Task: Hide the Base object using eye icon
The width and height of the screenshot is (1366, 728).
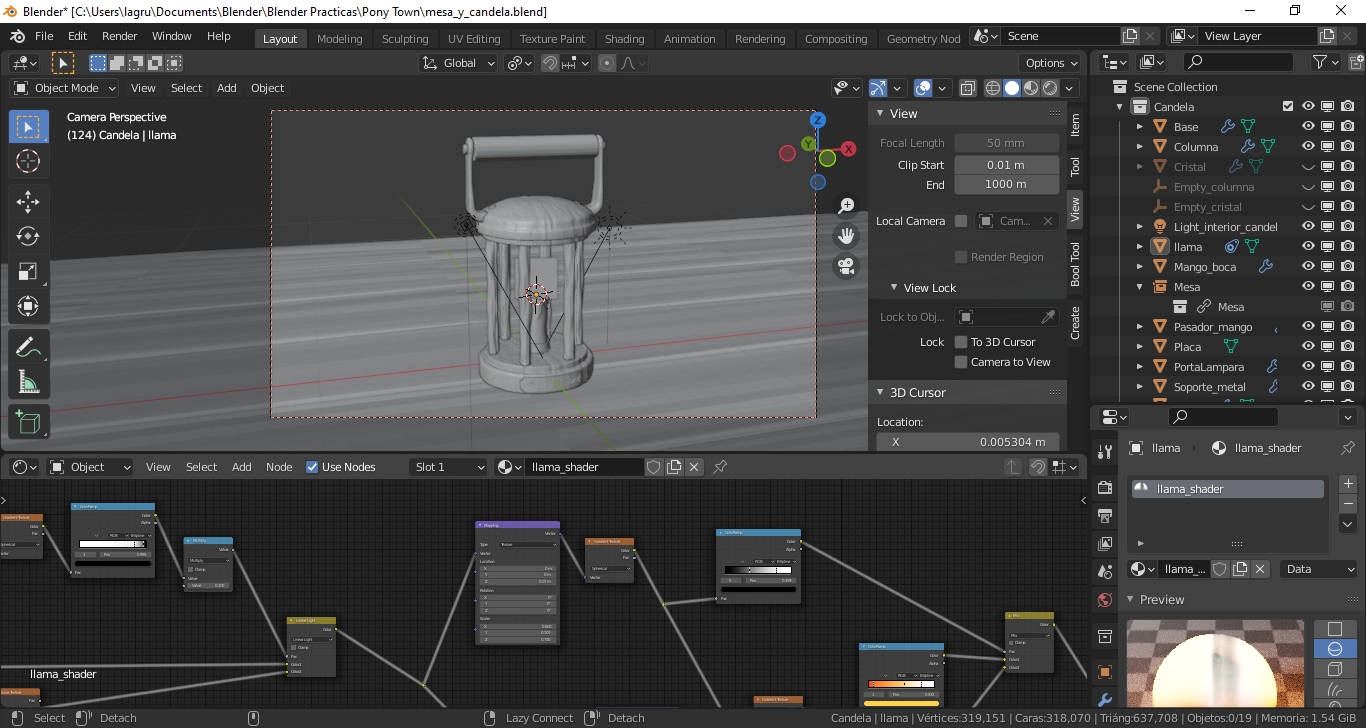Action: point(1307,127)
